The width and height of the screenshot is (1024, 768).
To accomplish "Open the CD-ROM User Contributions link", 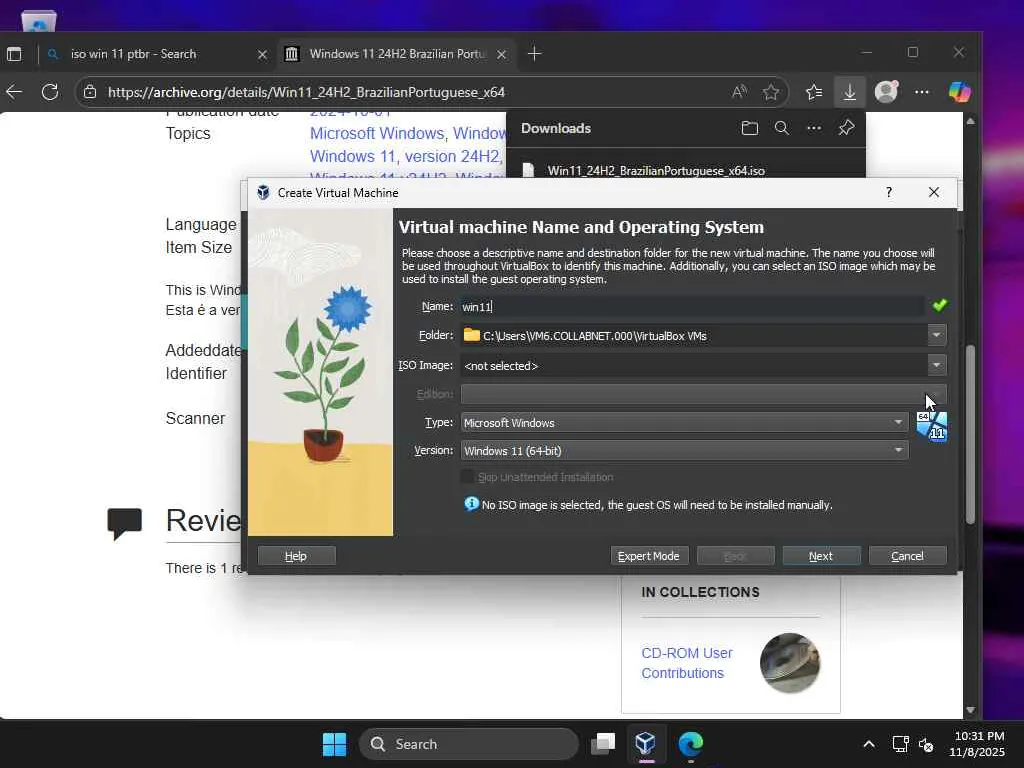I will [x=687, y=663].
